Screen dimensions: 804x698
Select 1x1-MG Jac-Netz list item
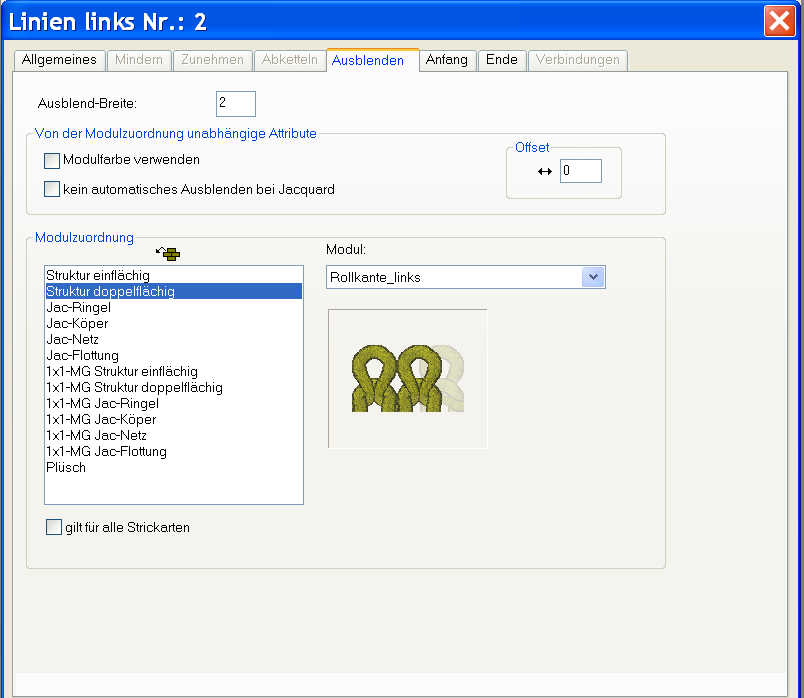tap(96, 435)
